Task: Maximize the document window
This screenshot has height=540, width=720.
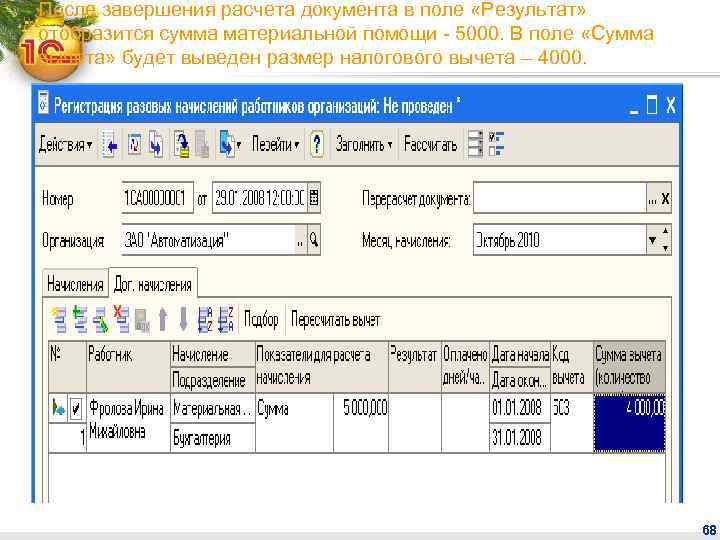Action: 652,105
